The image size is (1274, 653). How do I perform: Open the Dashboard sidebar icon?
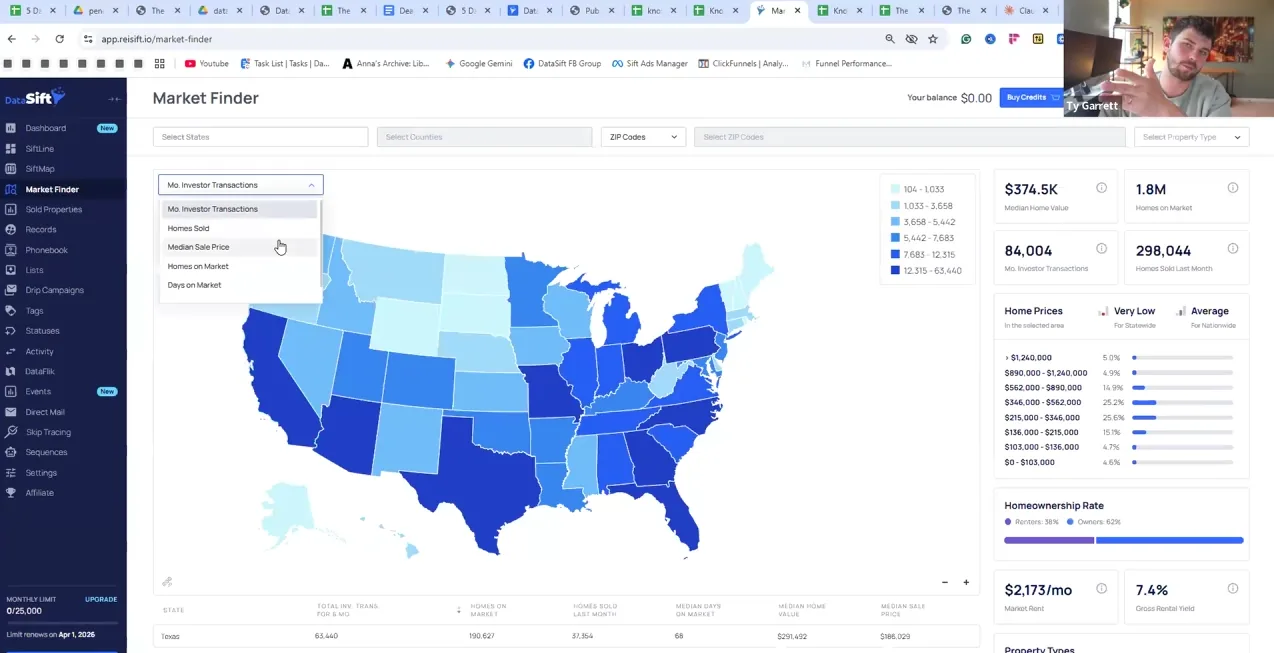pyautogui.click(x=11, y=128)
